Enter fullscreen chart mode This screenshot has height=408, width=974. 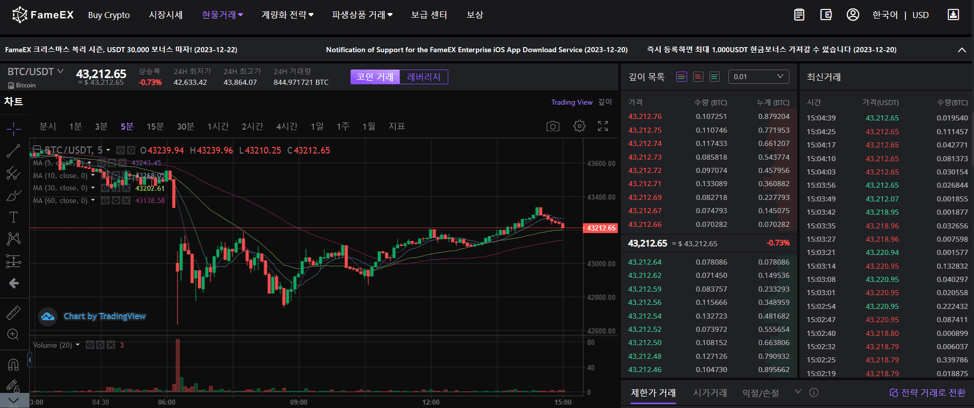click(x=603, y=127)
